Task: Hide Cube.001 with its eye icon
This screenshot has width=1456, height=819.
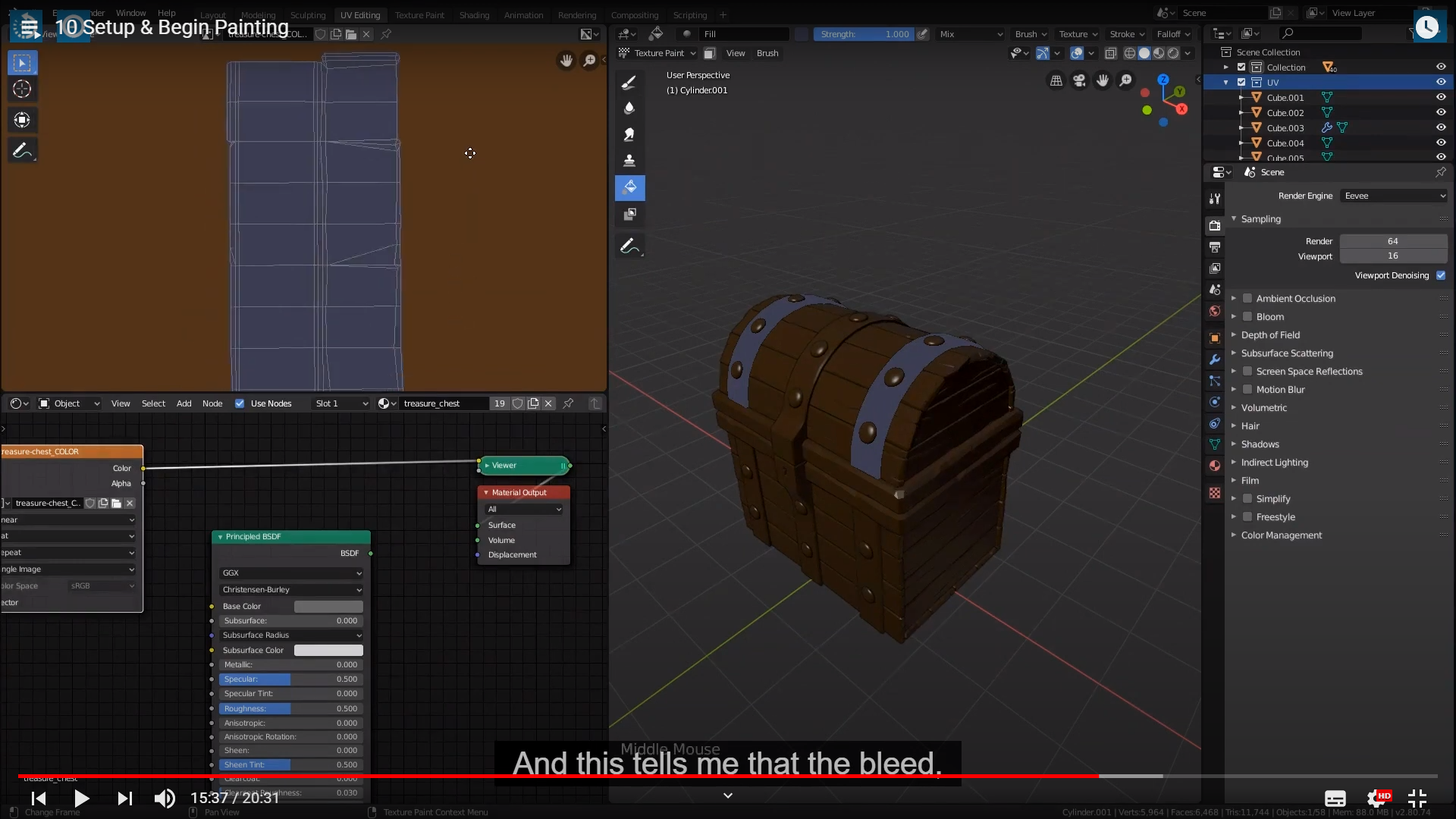Action: (x=1441, y=97)
